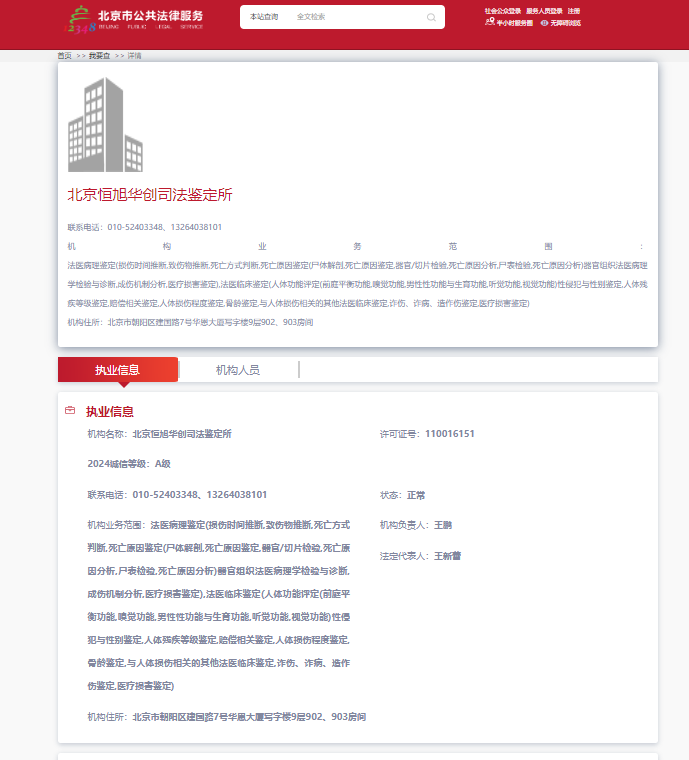
Task: Click the 北京恒旭华创司法鉴定所 title heading
Action: 150,194
